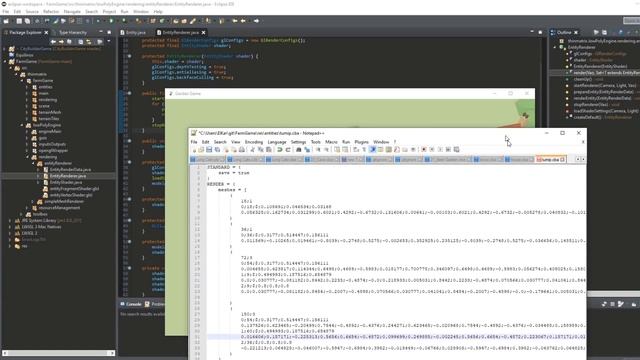Click the green Run icon in Eclipse toolbar

pyautogui.click(x=111, y=21)
